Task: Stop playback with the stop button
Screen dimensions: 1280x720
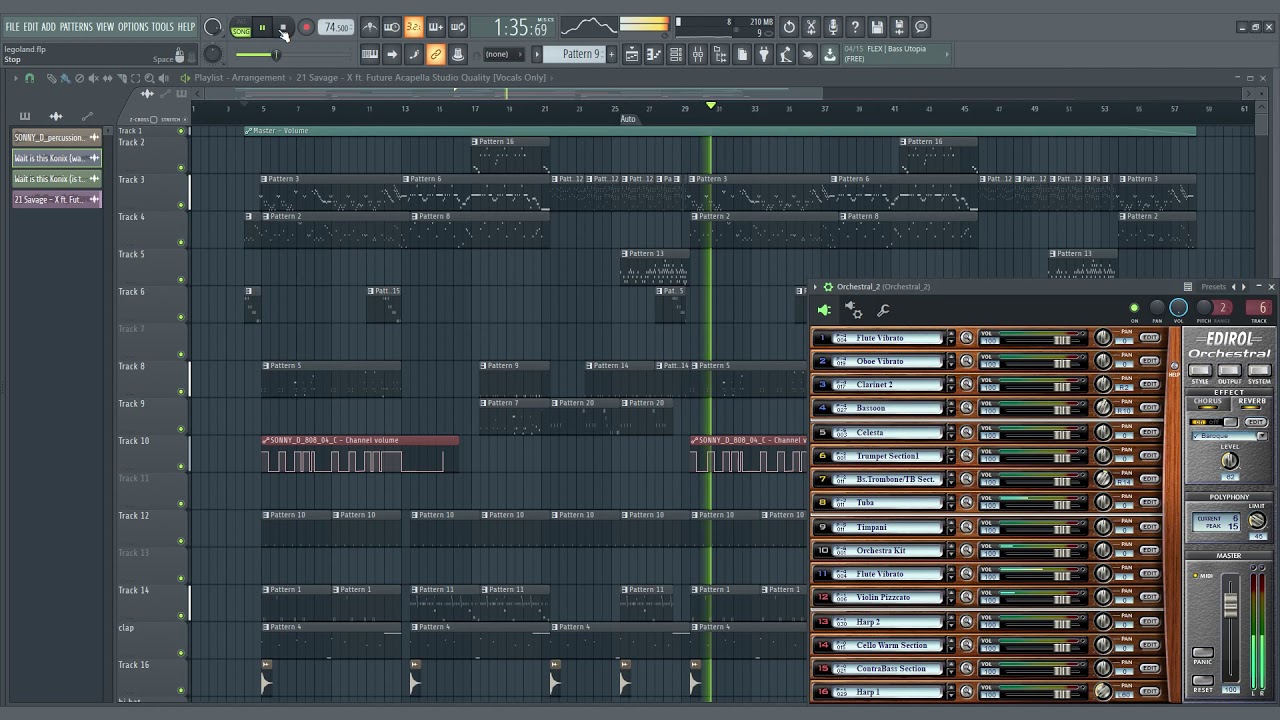Action: click(283, 28)
